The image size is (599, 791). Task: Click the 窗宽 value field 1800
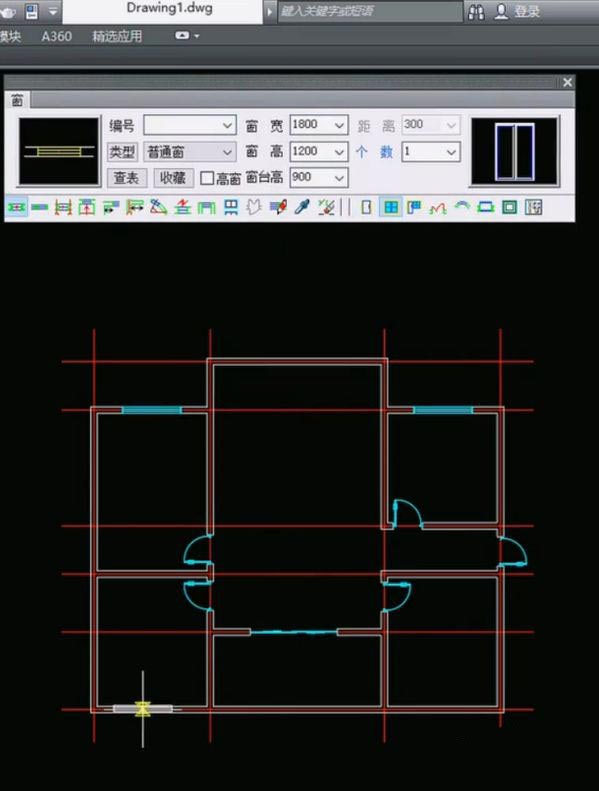coord(311,125)
